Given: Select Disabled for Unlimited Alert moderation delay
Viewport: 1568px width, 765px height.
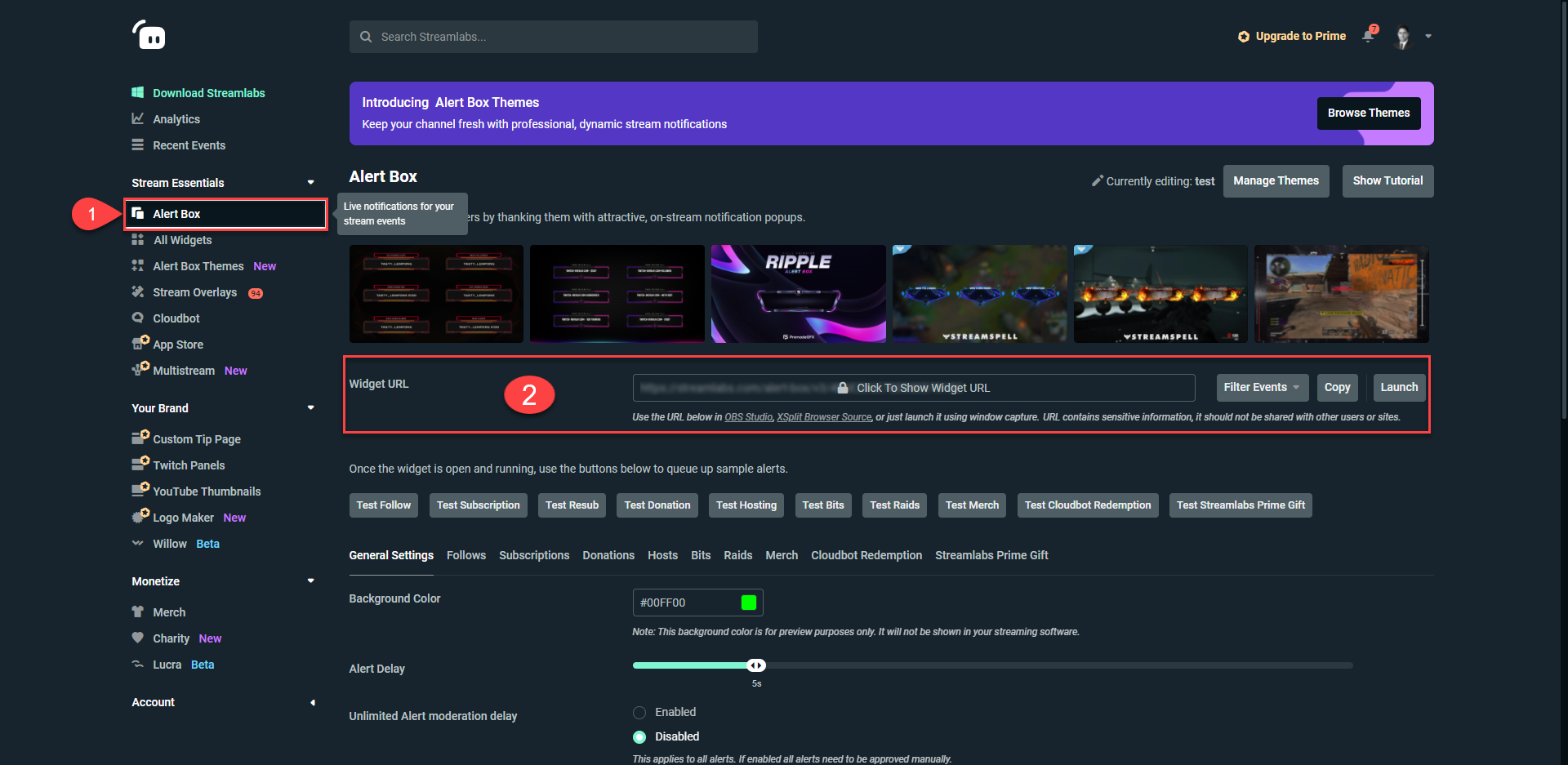Looking at the screenshot, I should pyautogui.click(x=639, y=737).
